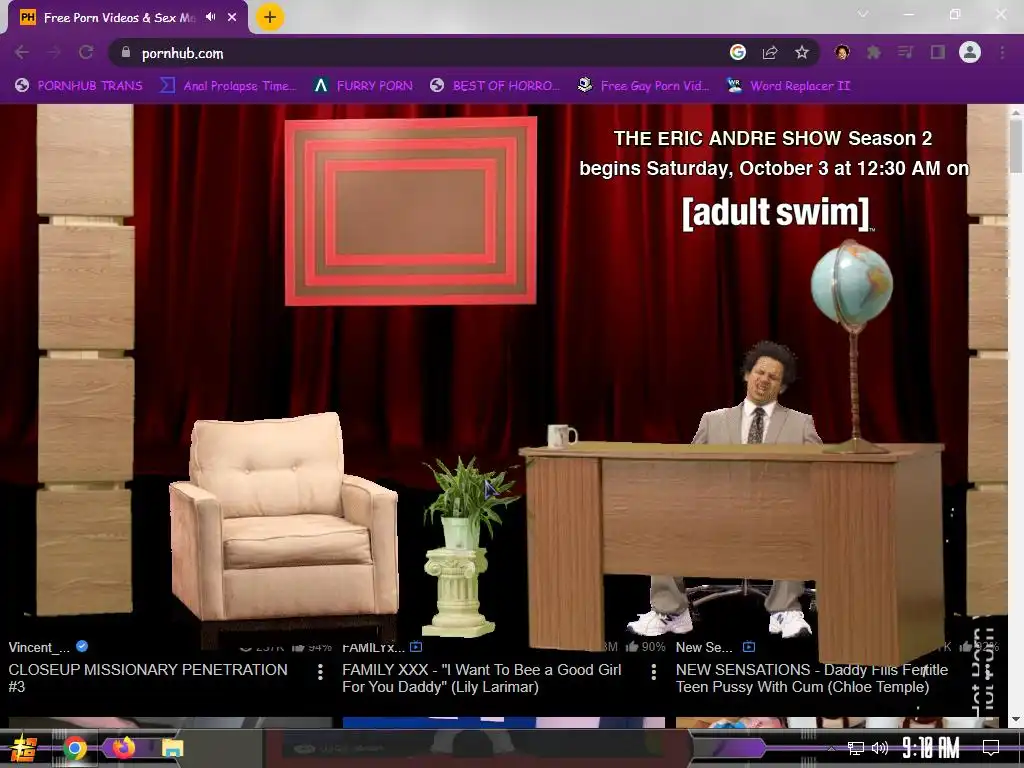Open network status in system tray
The height and width of the screenshot is (768, 1024).
pos(856,748)
